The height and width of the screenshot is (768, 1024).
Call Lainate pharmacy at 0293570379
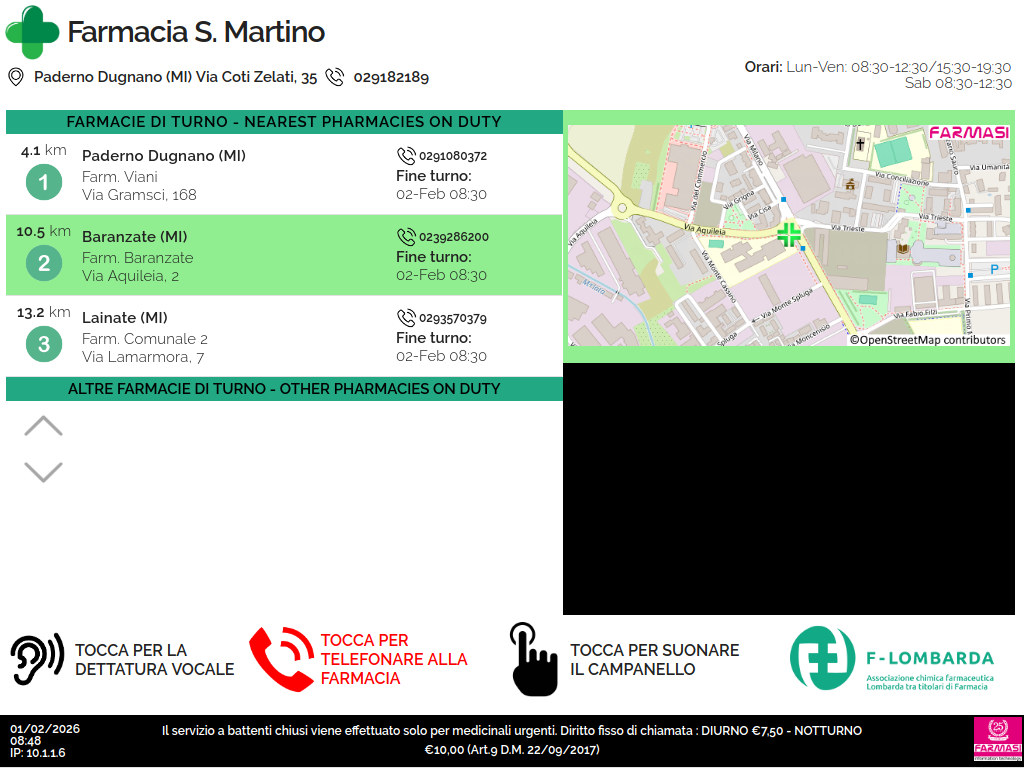tap(442, 318)
